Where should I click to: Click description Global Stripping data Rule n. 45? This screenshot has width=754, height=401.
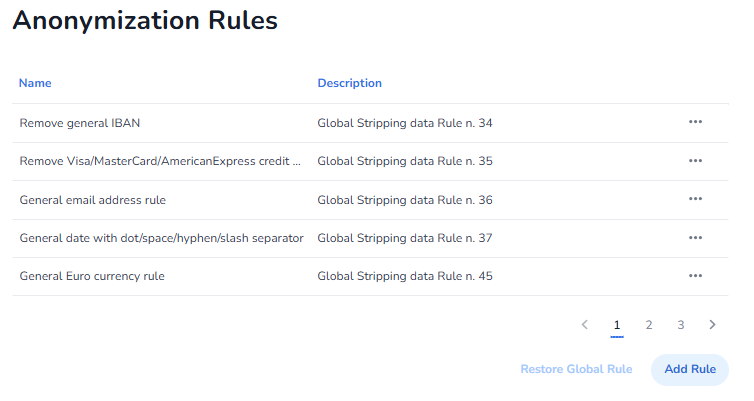(404, 276)
